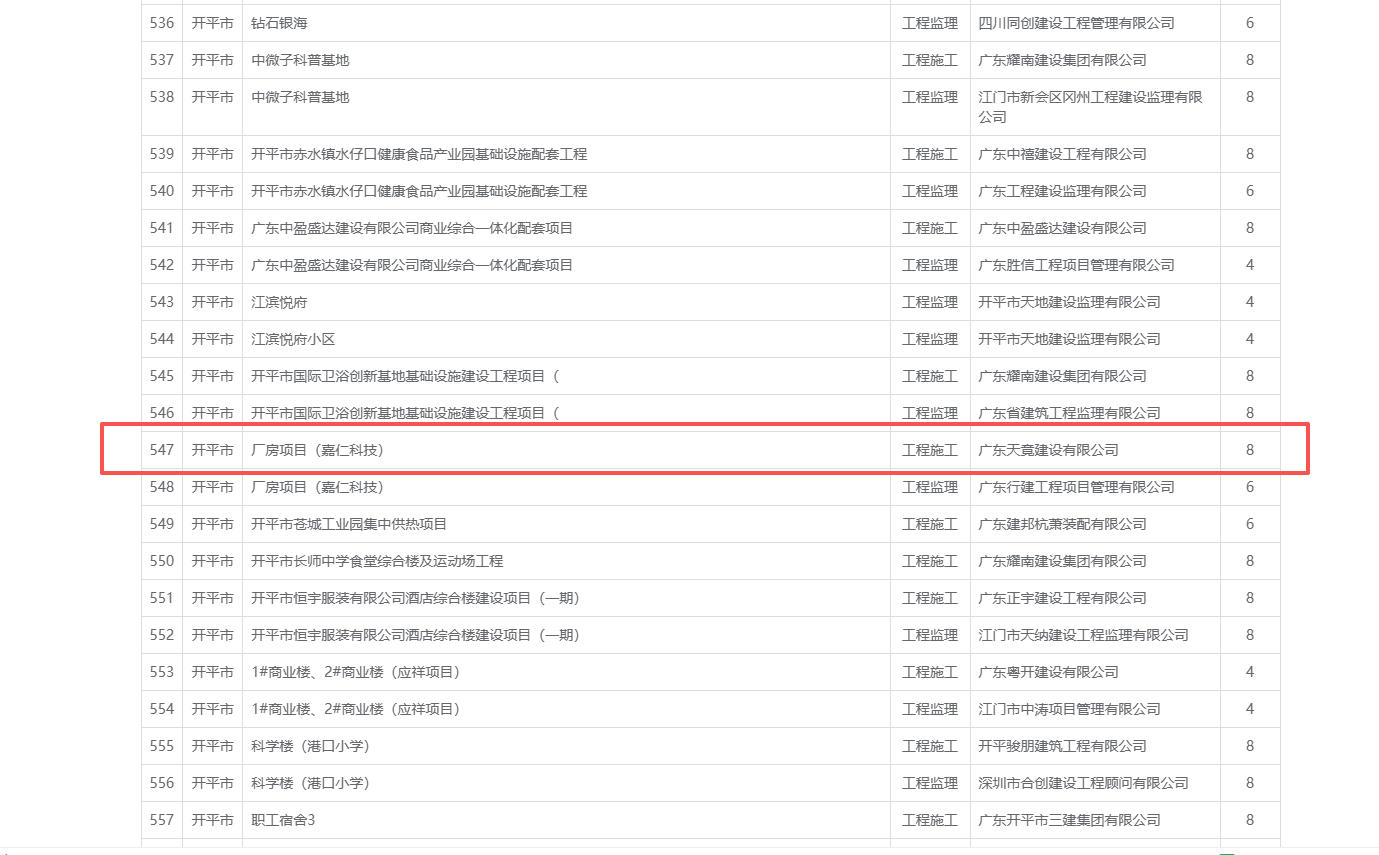Screen dimensions: 1379x855
Task: Click company 广东天竟建设有限公司
Action: click(x=1048, y=450)
